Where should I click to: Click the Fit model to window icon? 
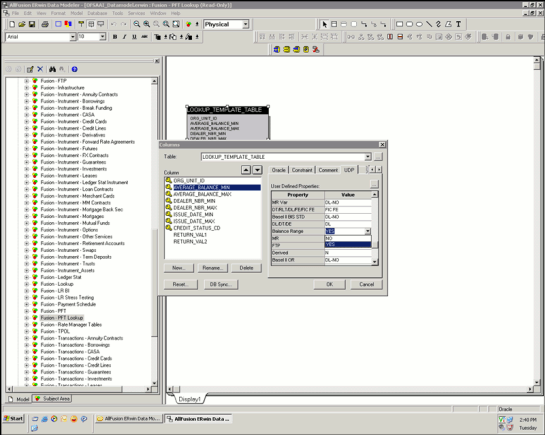176,24
